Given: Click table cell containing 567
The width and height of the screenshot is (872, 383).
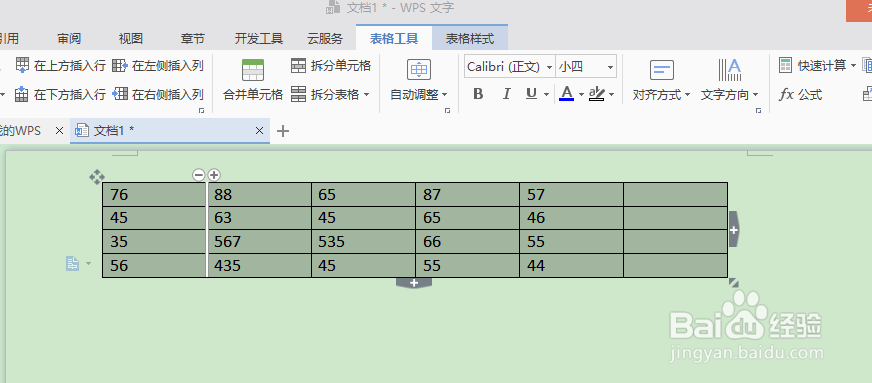Looking at the screenshot, I should 259,242.
